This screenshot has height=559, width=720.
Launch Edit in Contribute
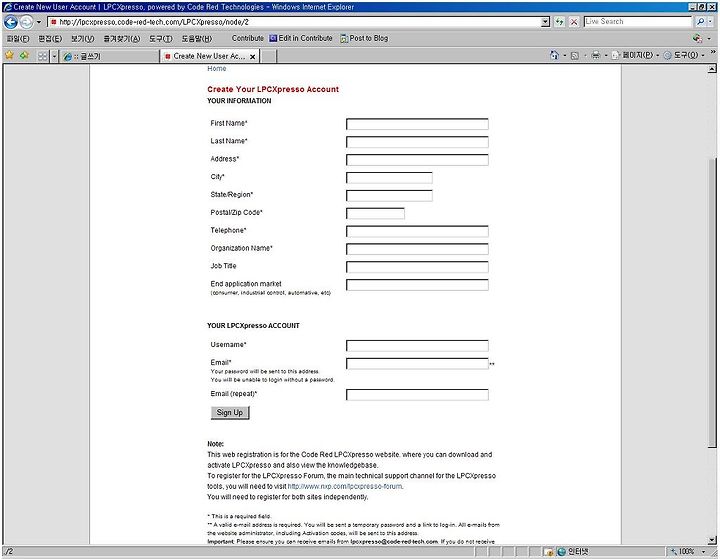(x=301, y=38)
